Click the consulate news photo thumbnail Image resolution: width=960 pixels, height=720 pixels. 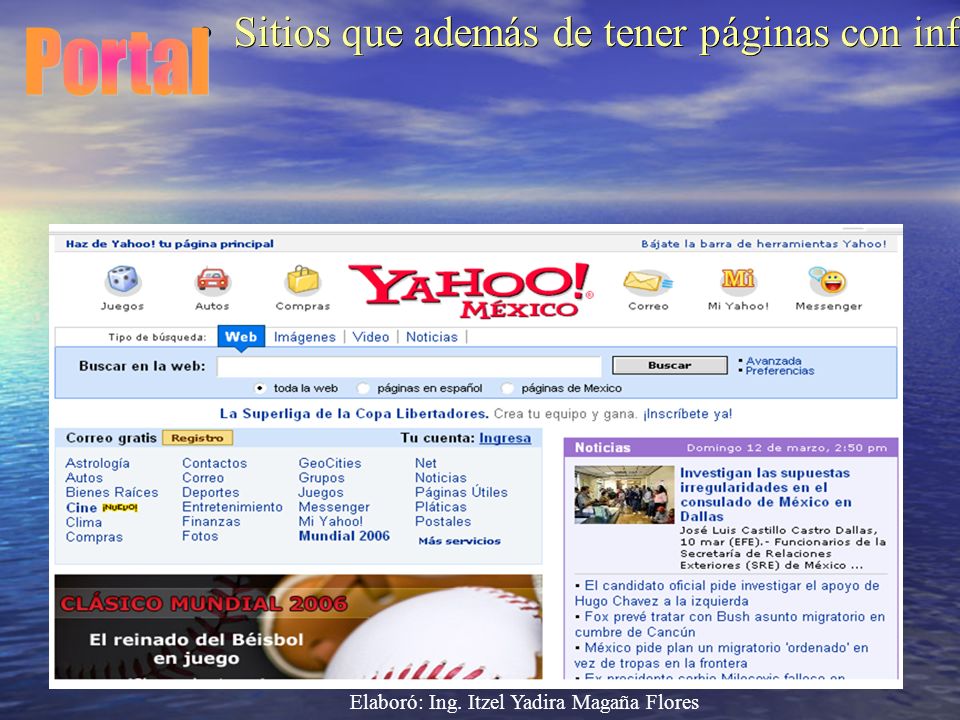624,495
